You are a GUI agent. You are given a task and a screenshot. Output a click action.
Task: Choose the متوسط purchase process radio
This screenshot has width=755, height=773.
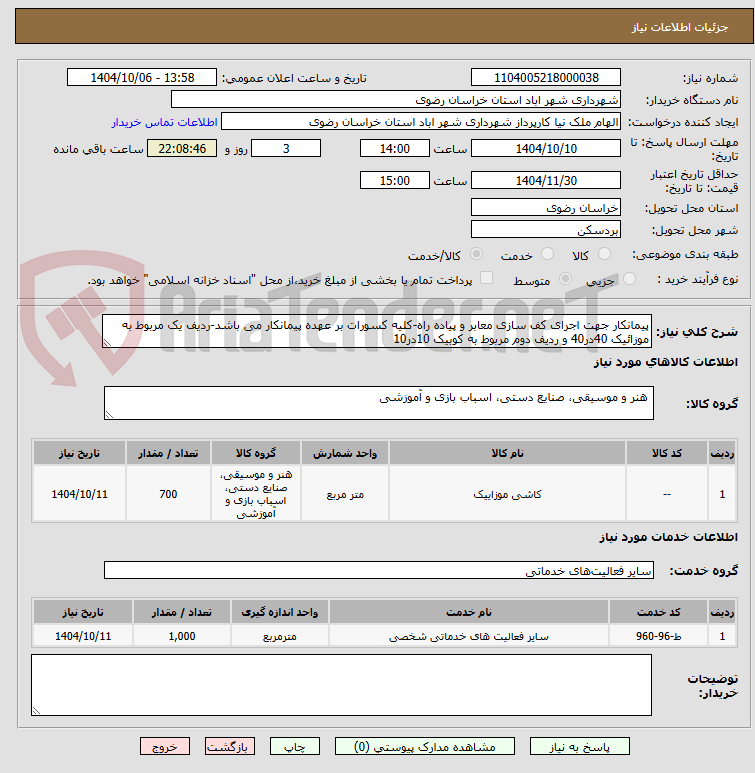[566, 279]
